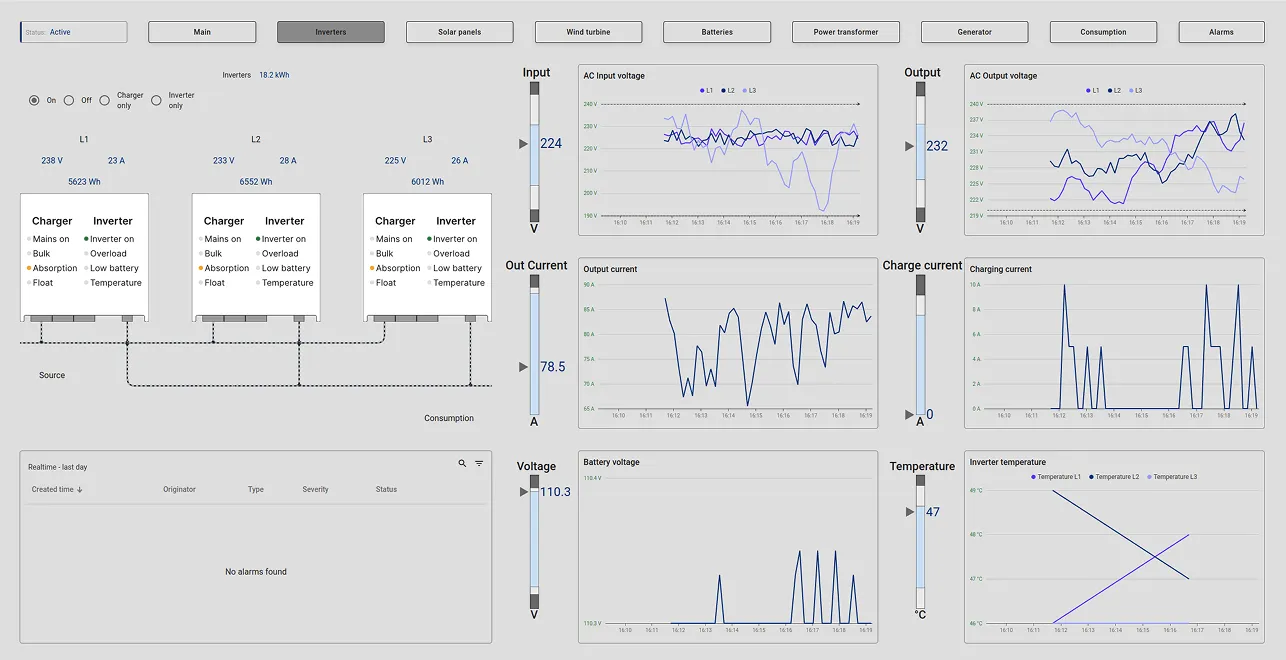Open the Wind turbine tab
Screen dimensions: 1286x660
588,32
